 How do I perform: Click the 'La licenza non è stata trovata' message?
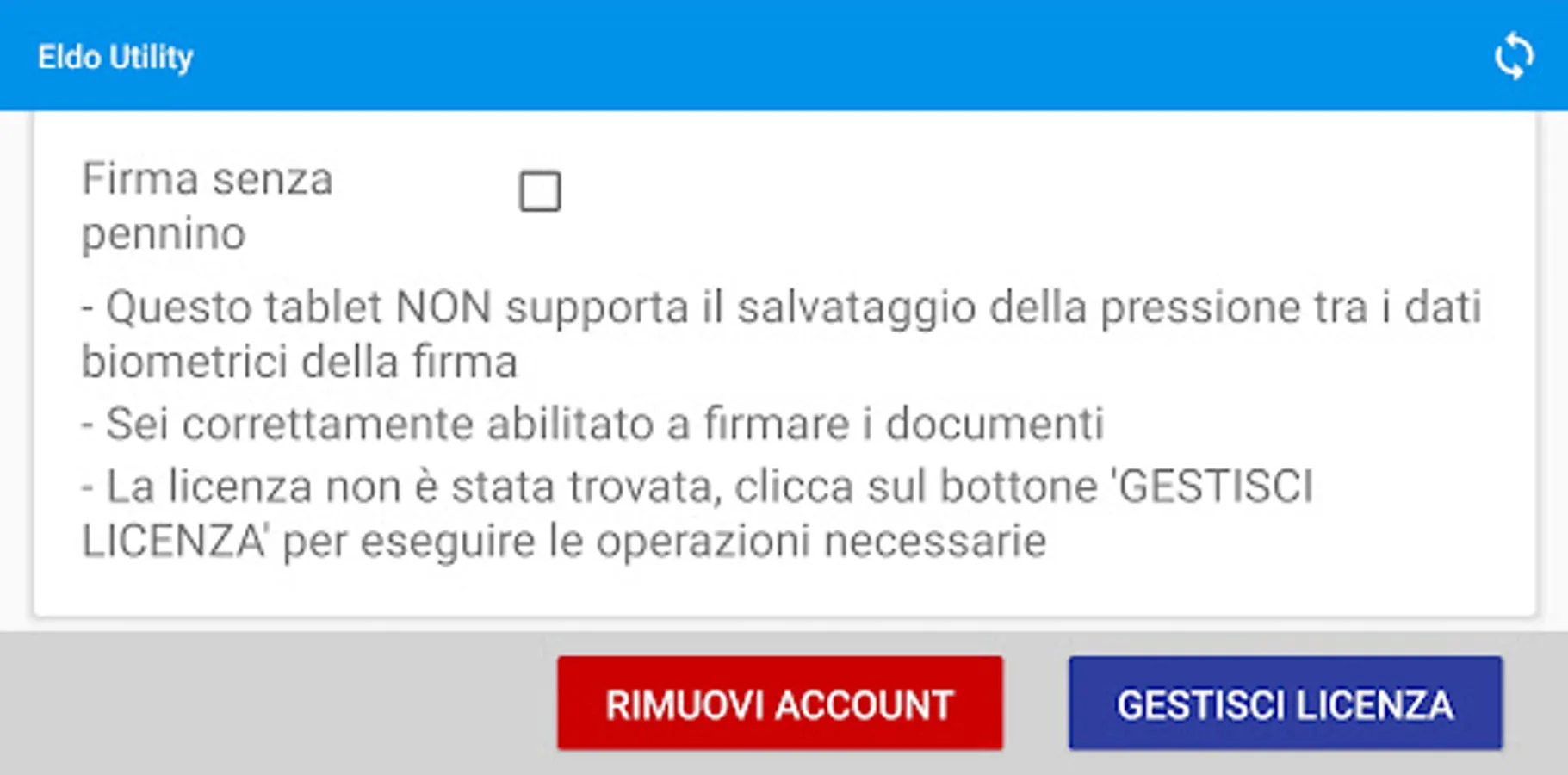coord(697,513)
